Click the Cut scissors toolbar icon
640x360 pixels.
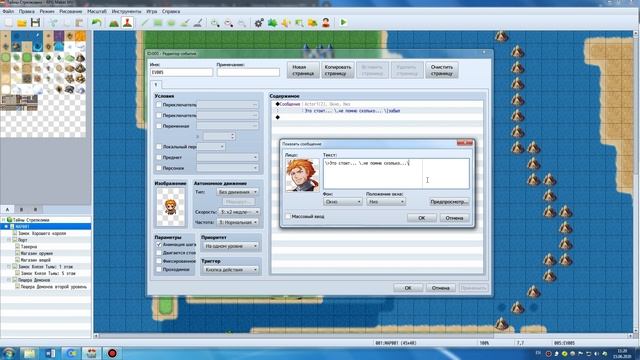[x=53, y=23]
